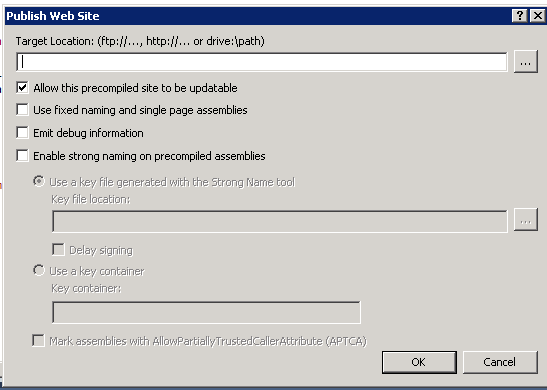Screen dimensions: 547x390
Task: Enable strong naming on precompiled assemblies
Action: [22, 156]
